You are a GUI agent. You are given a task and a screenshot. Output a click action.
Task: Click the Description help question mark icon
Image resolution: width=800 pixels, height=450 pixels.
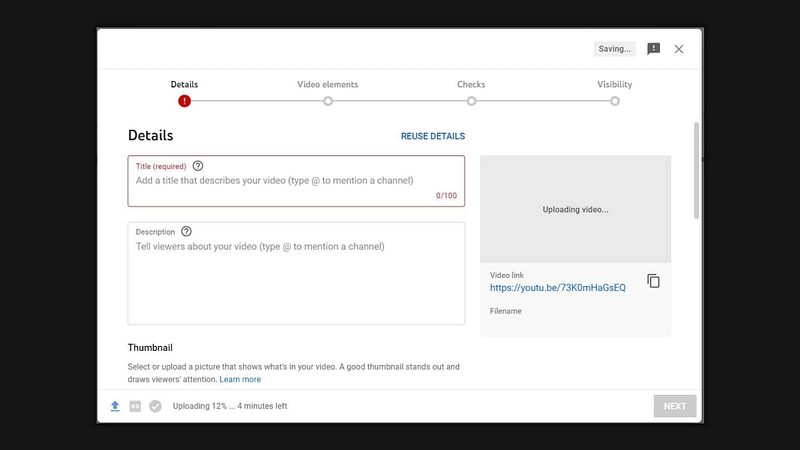click(186, 232)
